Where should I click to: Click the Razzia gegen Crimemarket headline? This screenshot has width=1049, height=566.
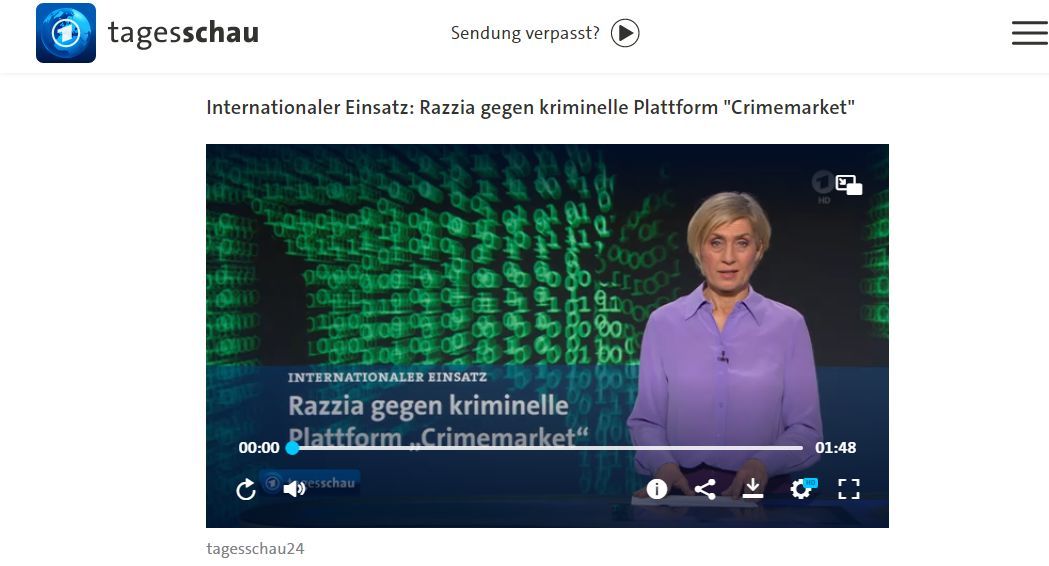click(x=530, y=107)
